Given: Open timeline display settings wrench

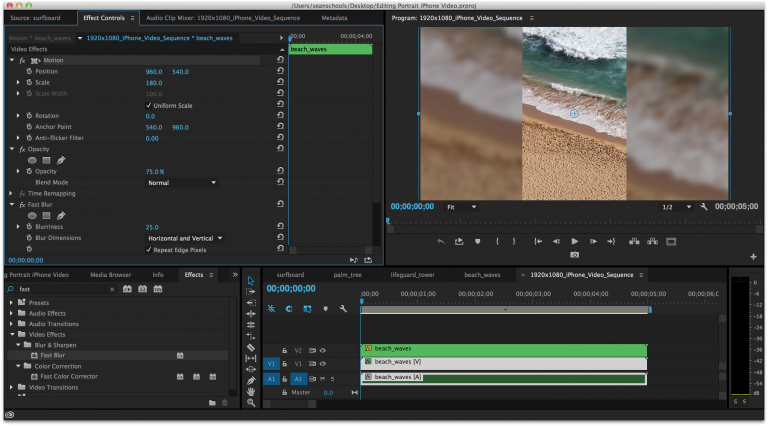Looking at the screenshot, I should click(343, 308).
